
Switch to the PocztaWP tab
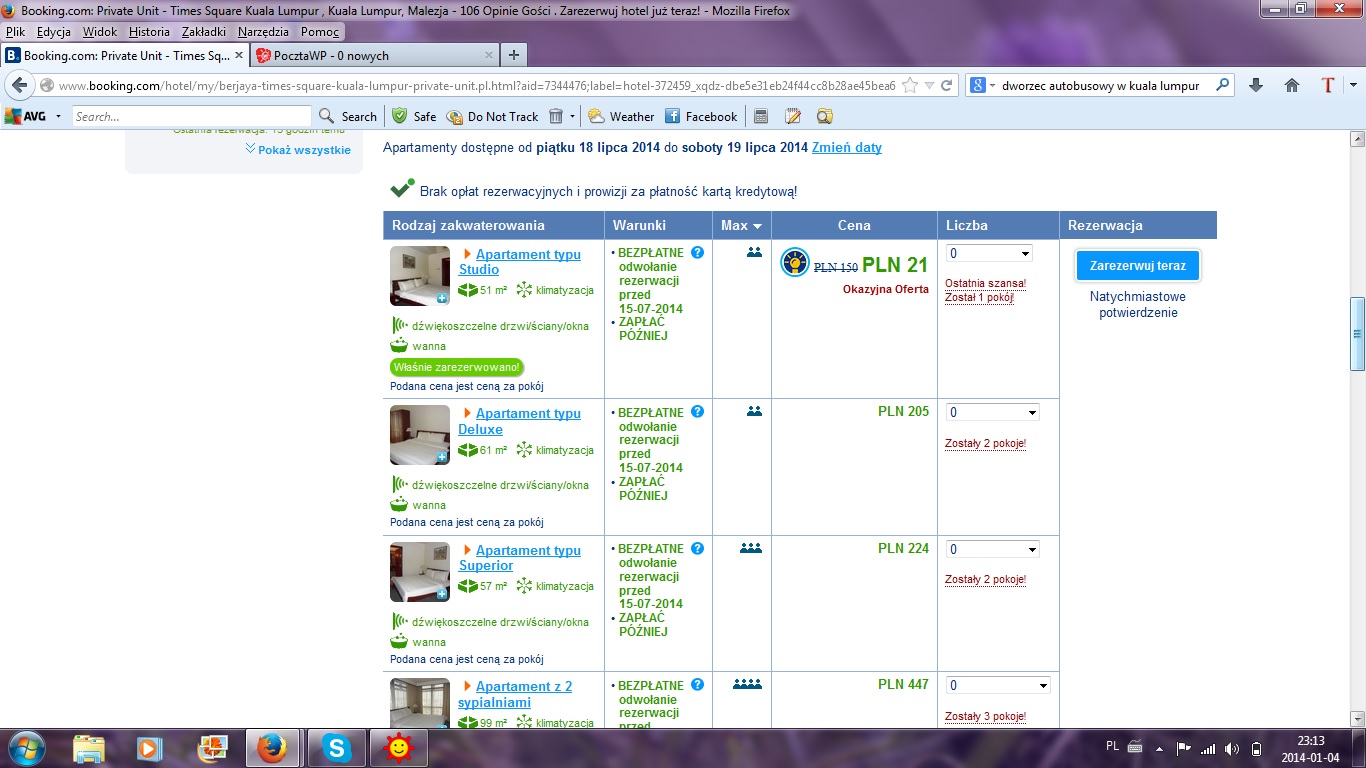click(x=373, y=55)
